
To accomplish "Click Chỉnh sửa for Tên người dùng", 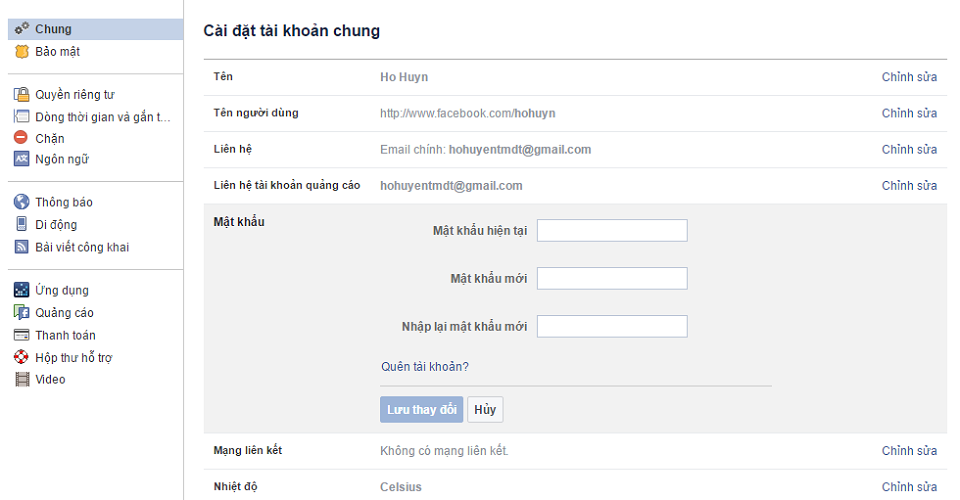I will click(909, 113).
